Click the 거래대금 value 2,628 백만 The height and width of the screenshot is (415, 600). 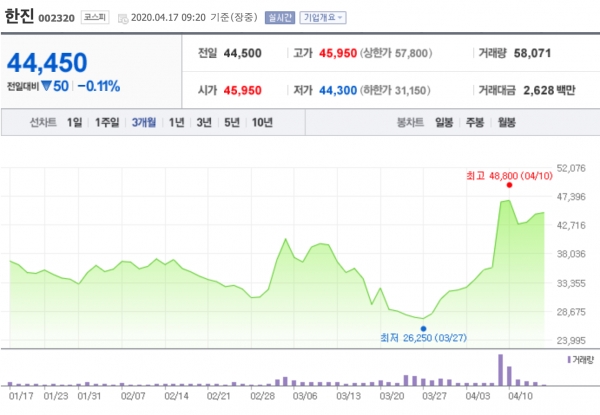coord(549,91)
